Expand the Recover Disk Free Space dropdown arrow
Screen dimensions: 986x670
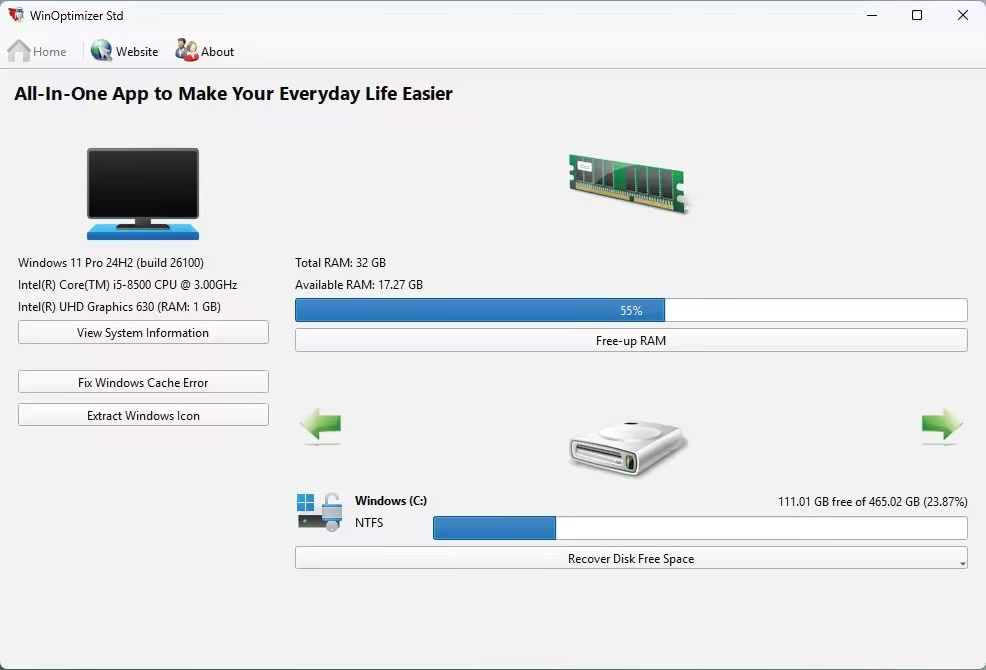(x=962, y=564)
